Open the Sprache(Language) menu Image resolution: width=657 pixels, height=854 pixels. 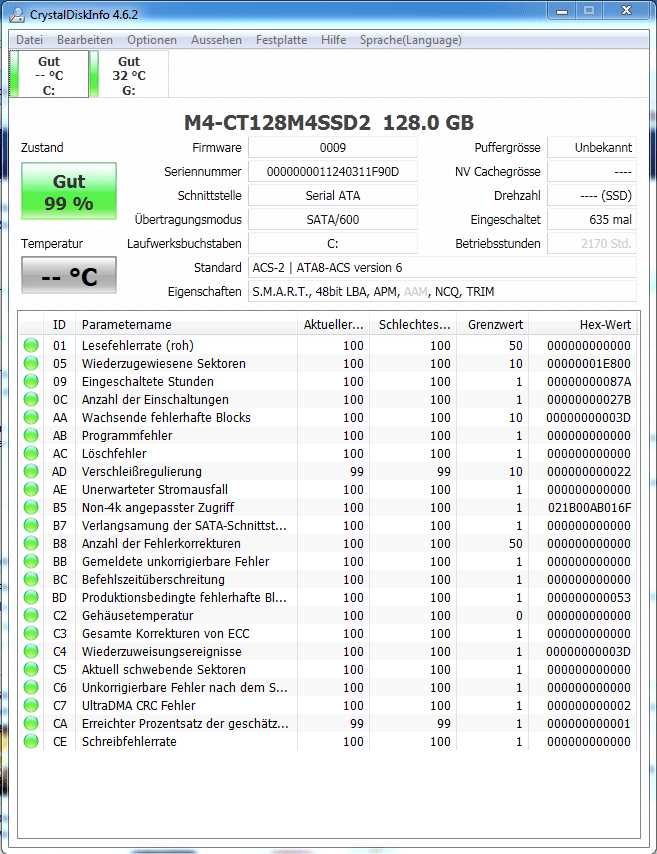(x=411, y=40)
